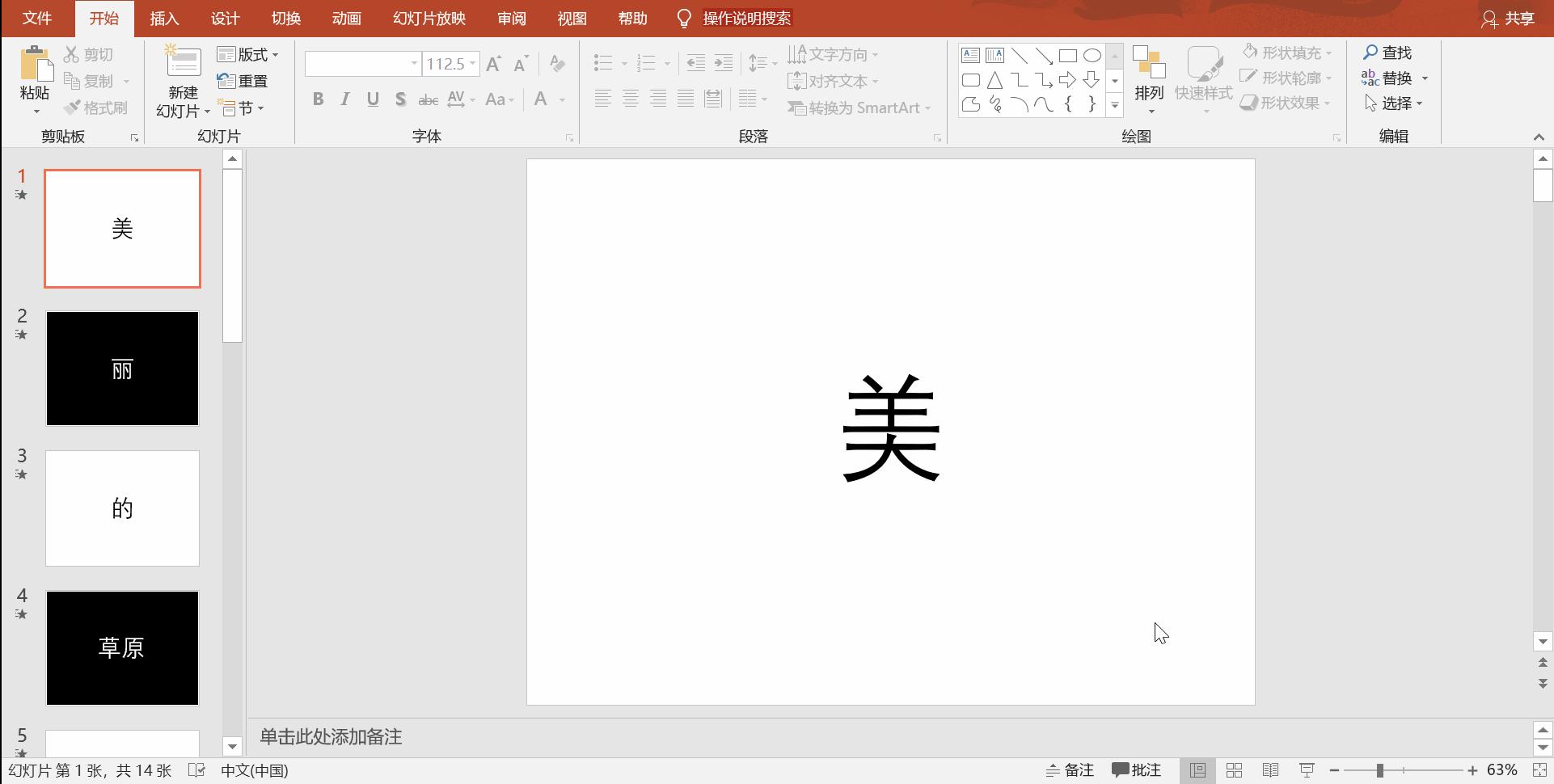Open Quick Styles gallery
Image resolution: width=1554 pixels, height=784 pixels.
coord(1204,77)
